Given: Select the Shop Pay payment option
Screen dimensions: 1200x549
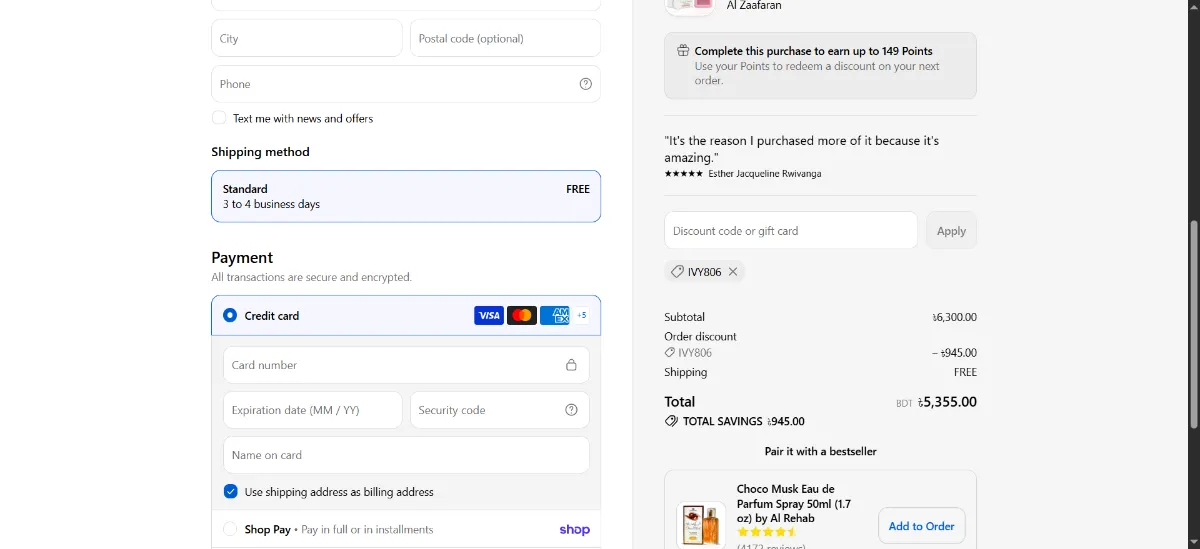Looking at the screenshot, I should pos(230,529).
